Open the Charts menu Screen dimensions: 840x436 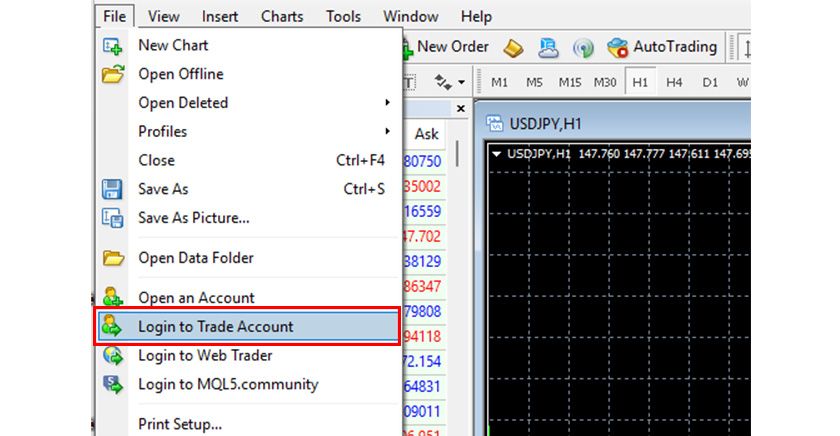click(282, 16)
